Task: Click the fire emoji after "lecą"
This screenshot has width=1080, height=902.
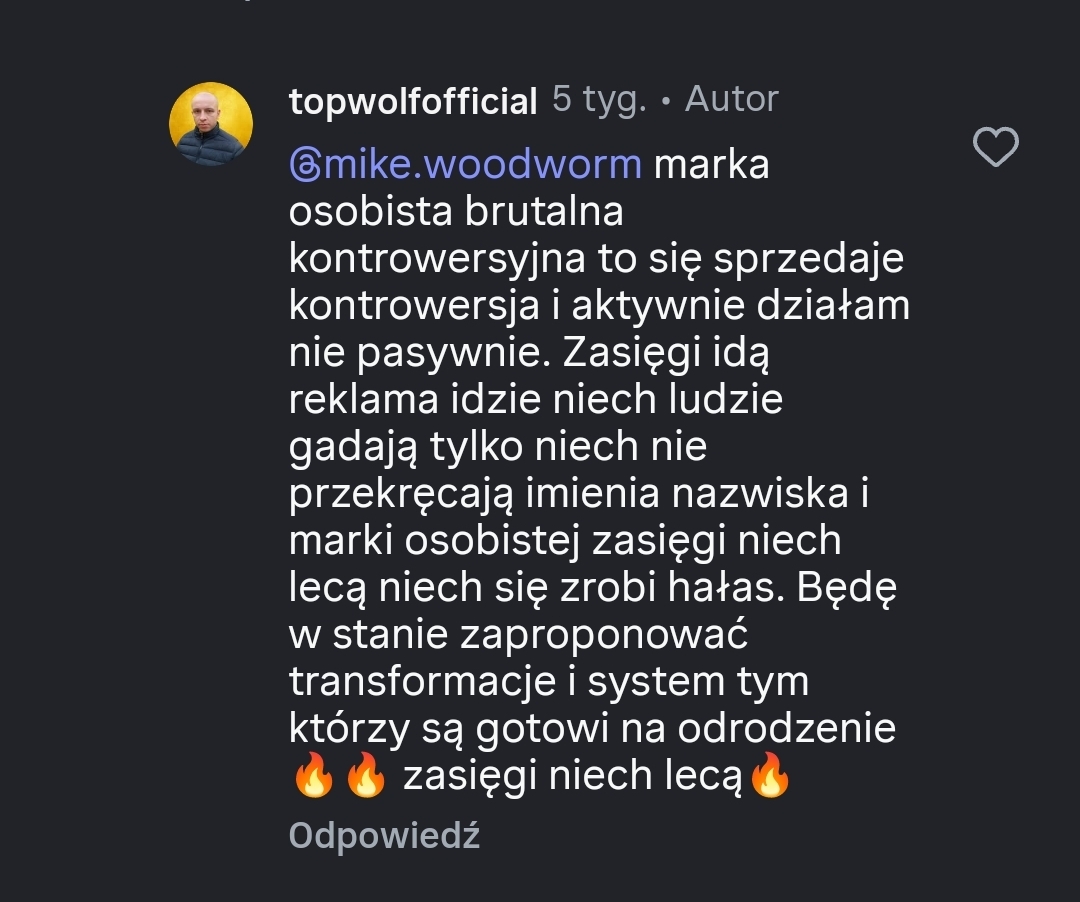Action: 769,776
